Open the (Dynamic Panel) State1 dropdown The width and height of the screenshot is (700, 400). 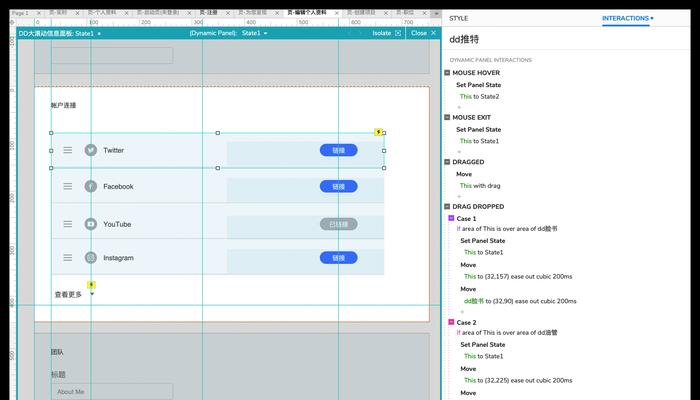tap(266, 33)
